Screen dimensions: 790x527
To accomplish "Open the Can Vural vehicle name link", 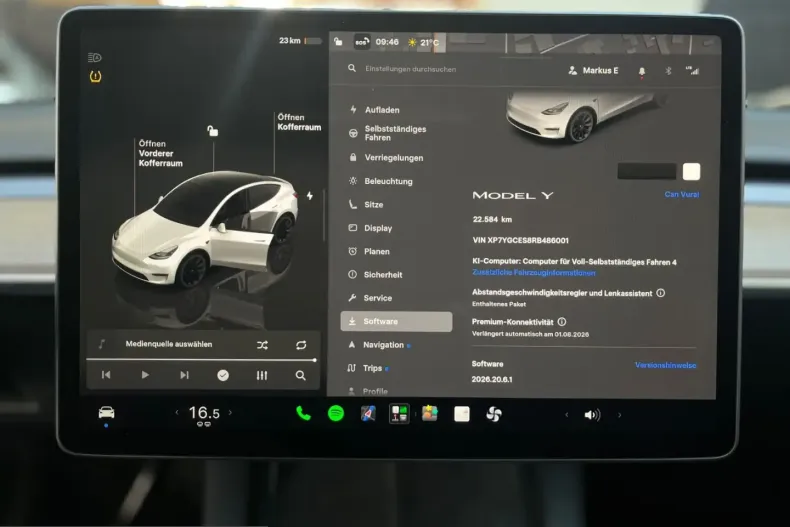I will pyautogui.click(x=682, y=194).
